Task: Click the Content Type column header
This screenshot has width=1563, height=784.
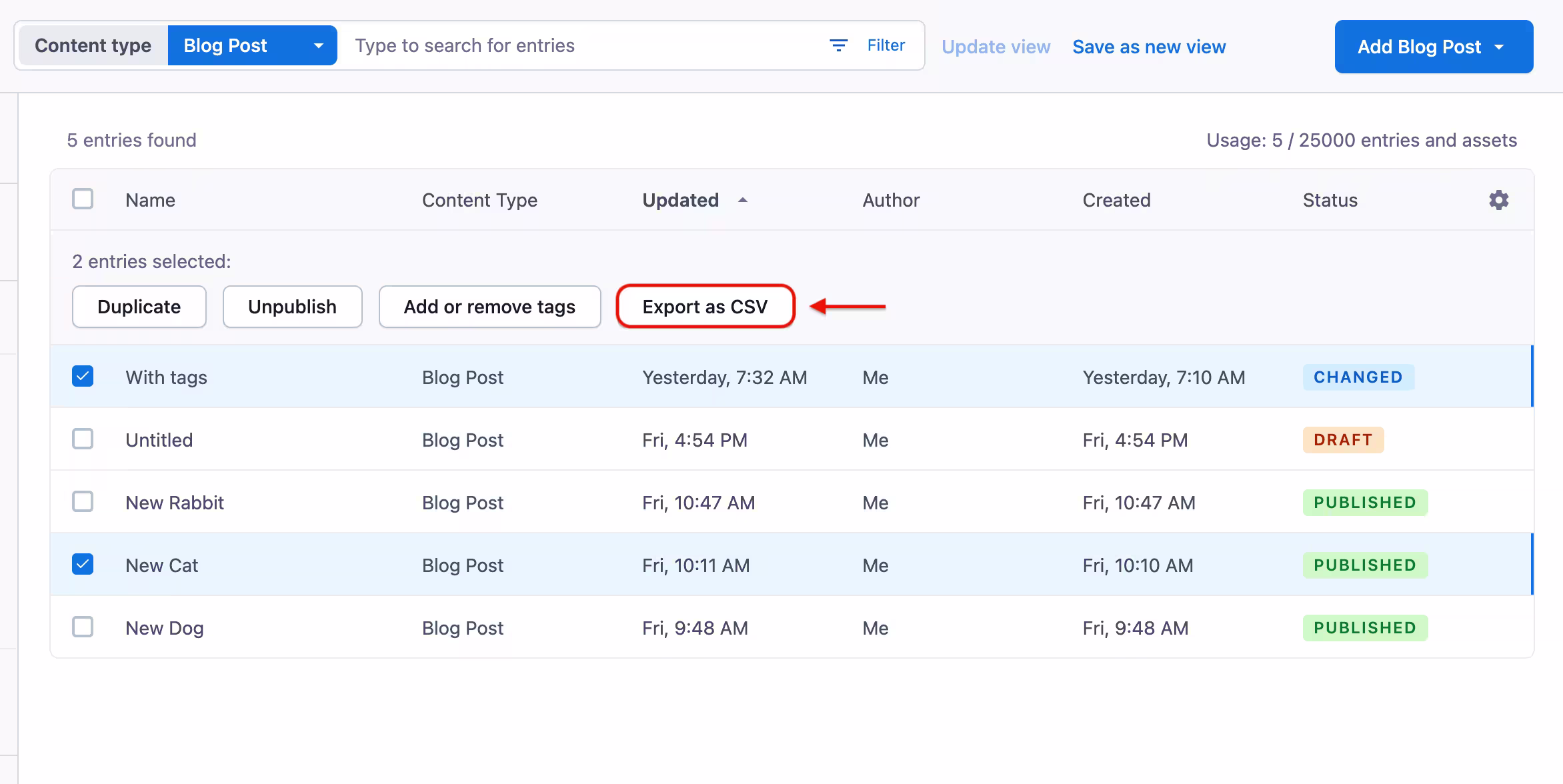Action: [479, 200]
